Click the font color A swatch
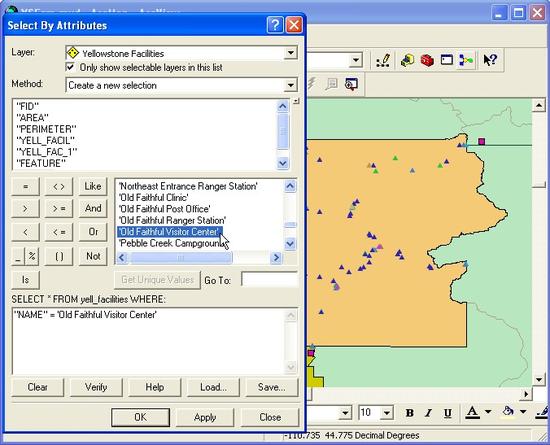 pyautogui.click(x=472, y=412)
